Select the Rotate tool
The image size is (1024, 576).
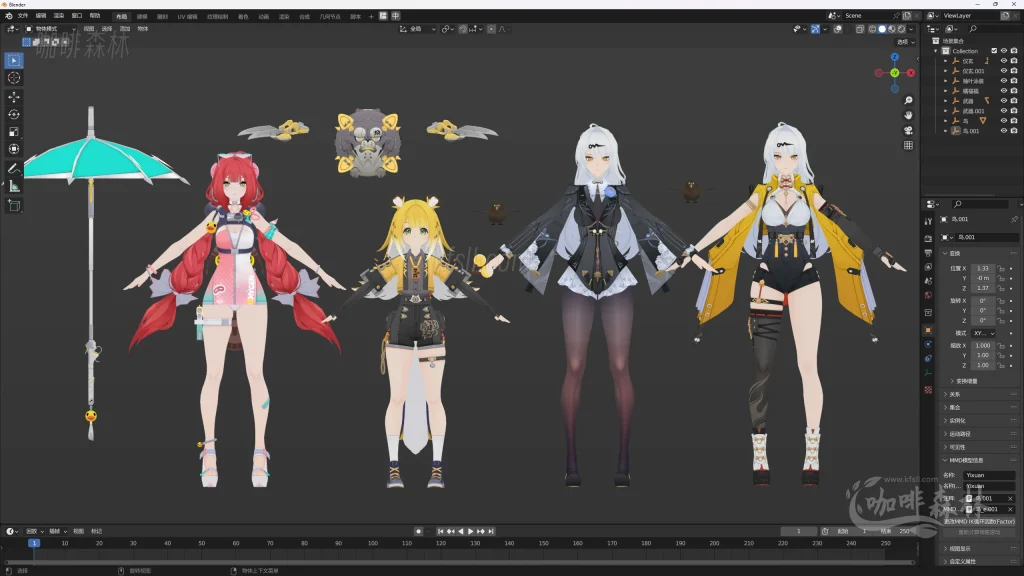14,114
